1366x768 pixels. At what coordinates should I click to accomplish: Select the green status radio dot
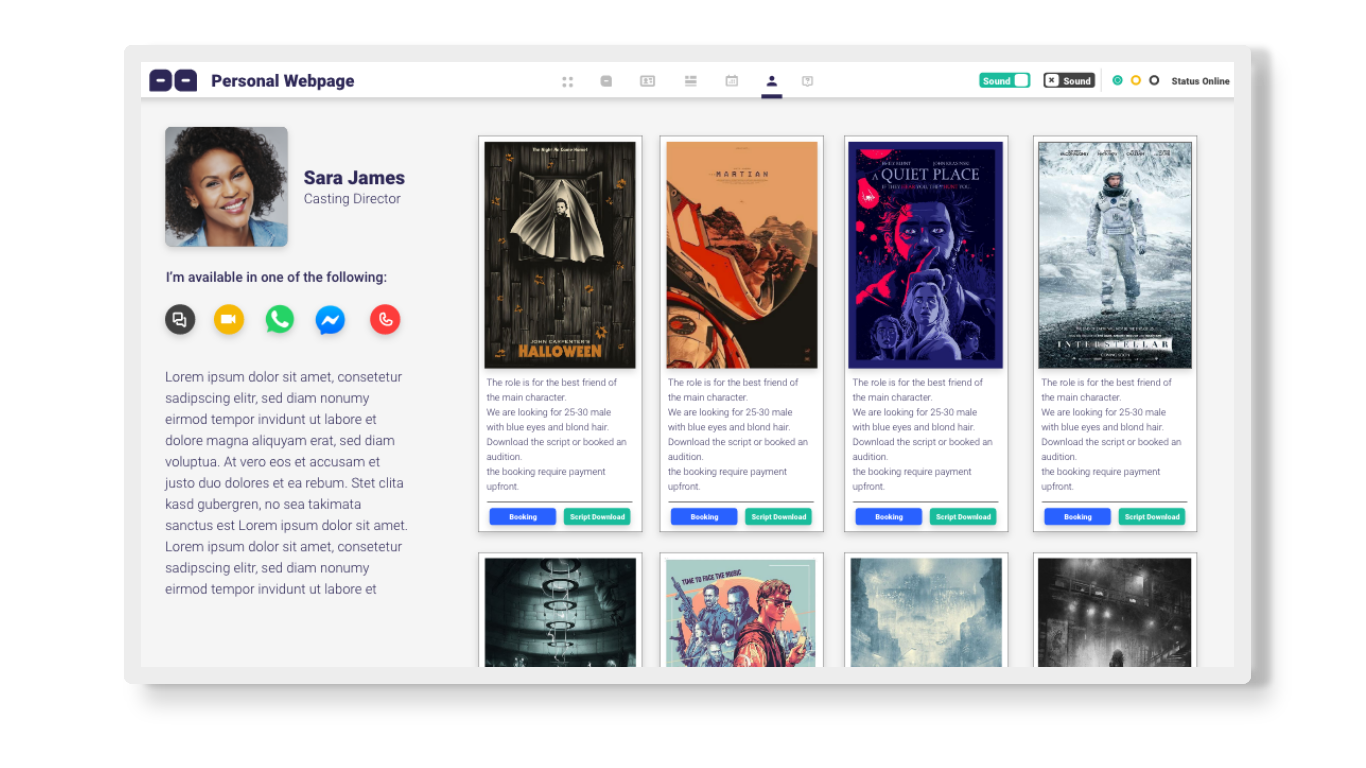1117,81
